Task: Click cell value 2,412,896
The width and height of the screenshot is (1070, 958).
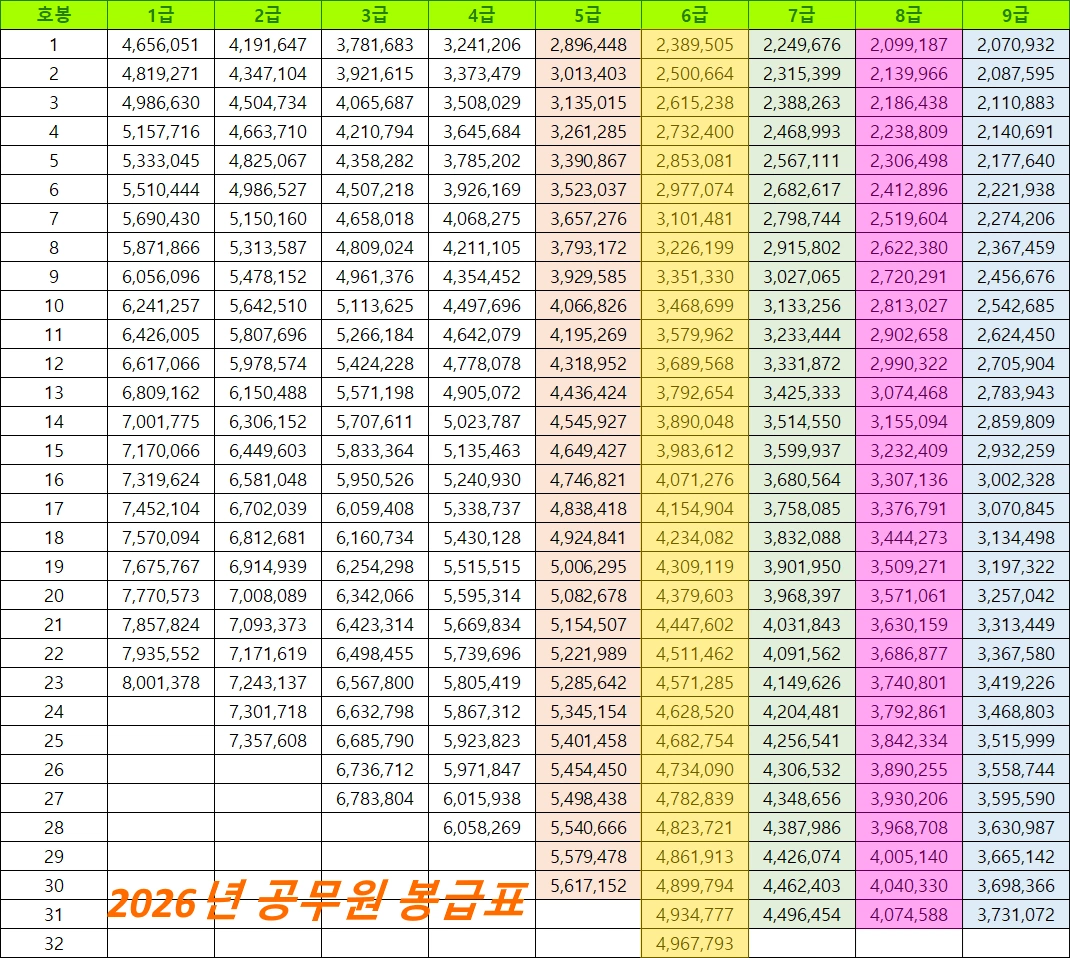Action: pyautogui.click(x=909, y=190)
